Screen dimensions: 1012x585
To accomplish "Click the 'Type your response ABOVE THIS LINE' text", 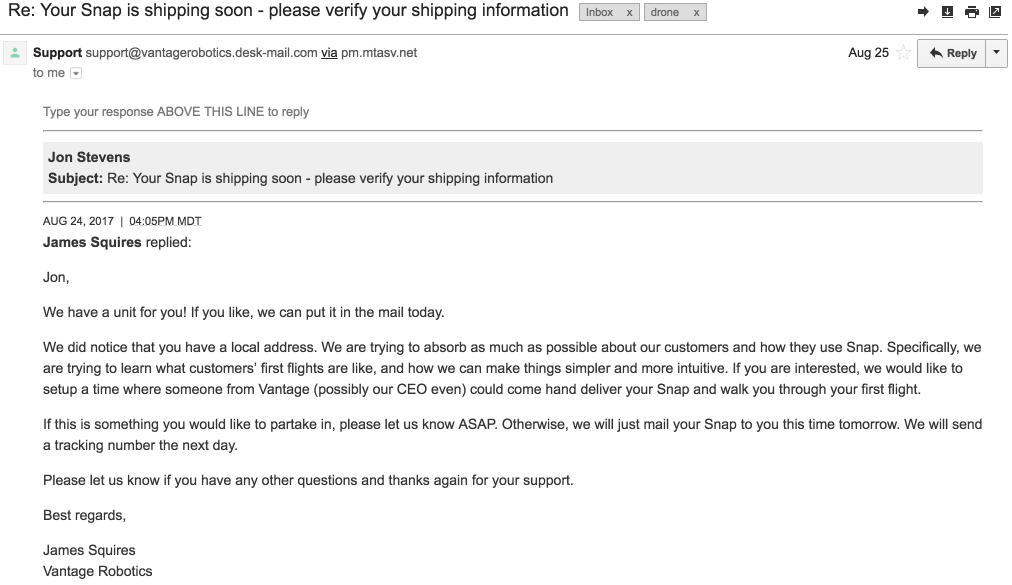I will [176, 112].
